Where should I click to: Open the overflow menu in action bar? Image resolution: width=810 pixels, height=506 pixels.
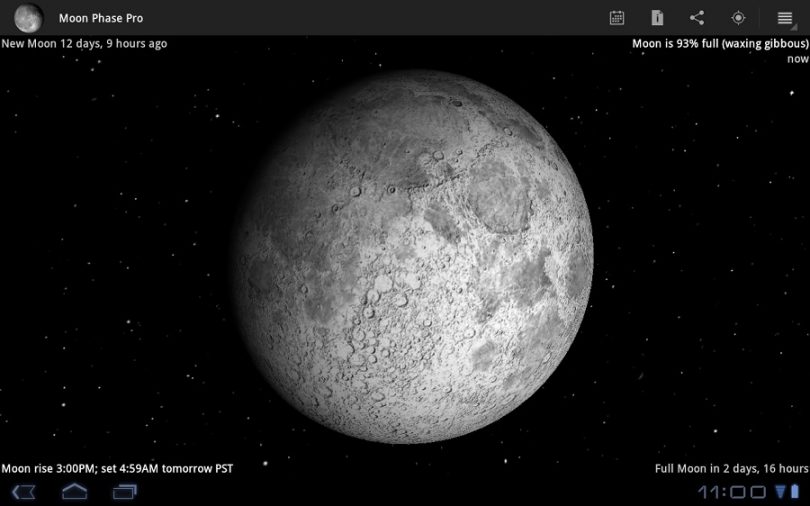tap(785, 18)
